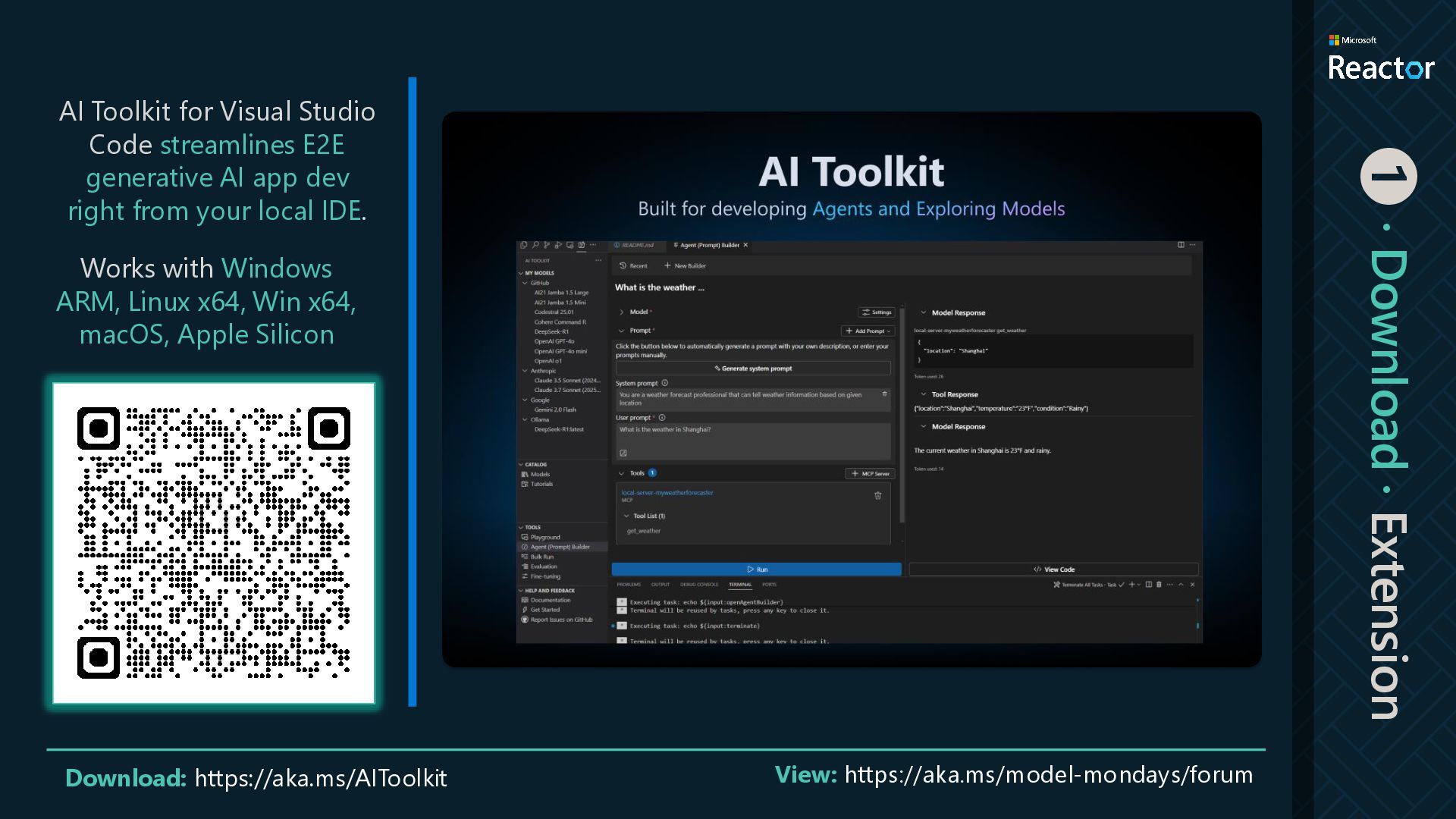Delete the system prompt with trash icon
Viewport: 1456px width, 819px height.
pos(884,394)
